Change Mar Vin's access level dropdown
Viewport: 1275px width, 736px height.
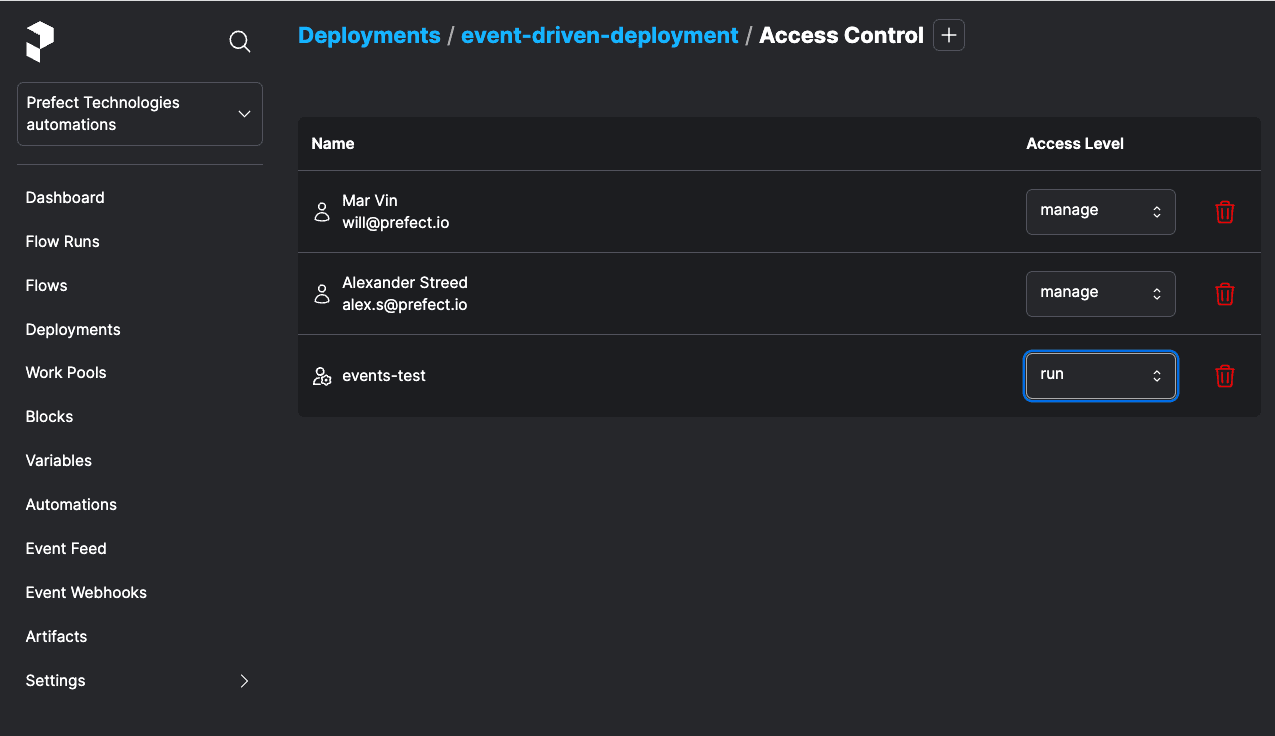1100,211
